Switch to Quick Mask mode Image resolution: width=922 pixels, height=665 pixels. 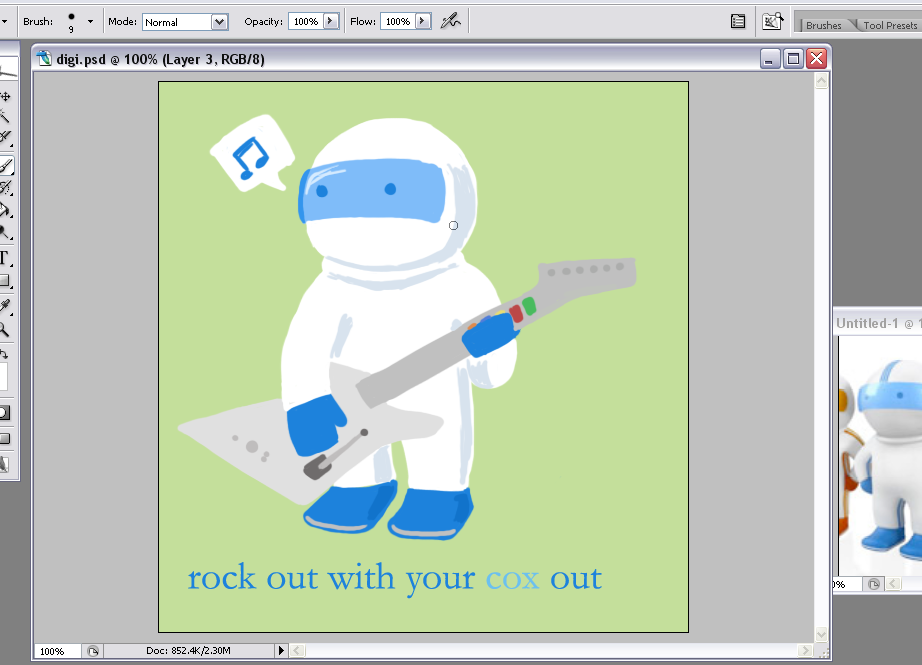tap(5, 413)
